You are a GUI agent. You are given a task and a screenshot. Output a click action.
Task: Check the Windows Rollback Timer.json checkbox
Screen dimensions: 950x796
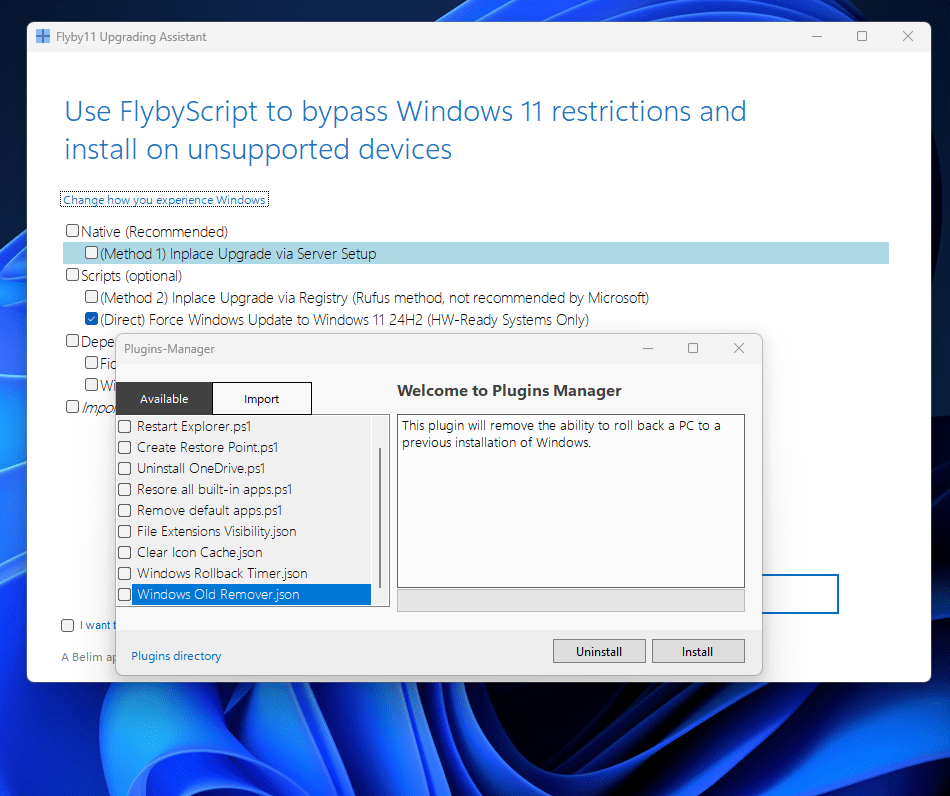click(124, 573)
